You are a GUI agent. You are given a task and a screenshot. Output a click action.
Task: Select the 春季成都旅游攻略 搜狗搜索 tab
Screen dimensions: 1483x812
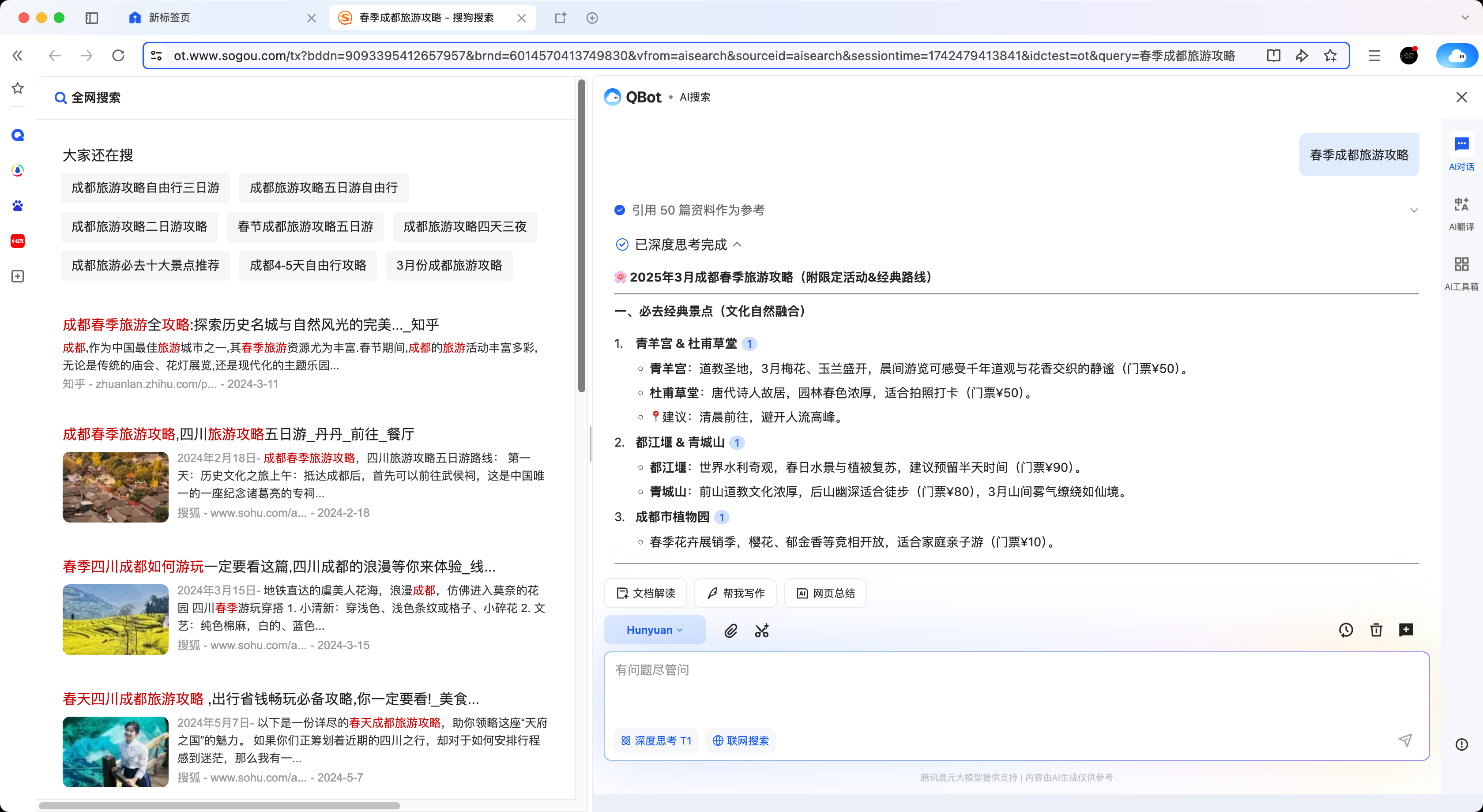pos(426,18)
